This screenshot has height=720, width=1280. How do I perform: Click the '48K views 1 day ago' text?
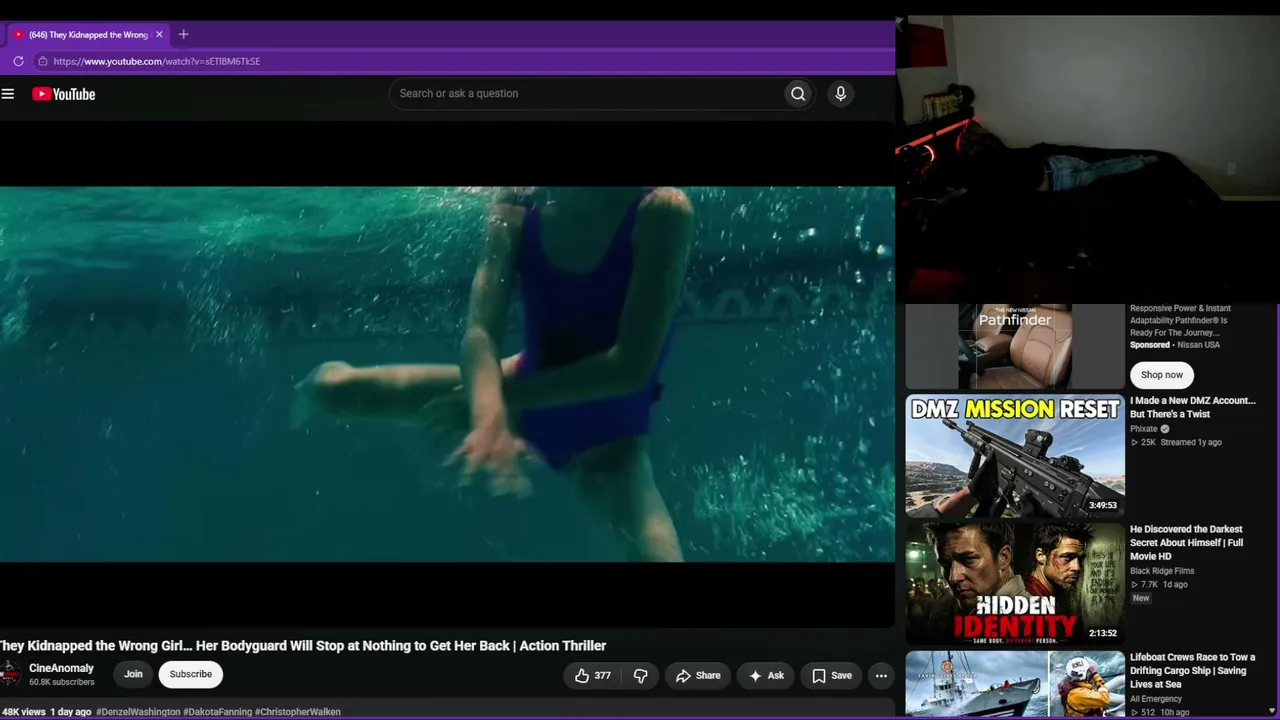46,712
